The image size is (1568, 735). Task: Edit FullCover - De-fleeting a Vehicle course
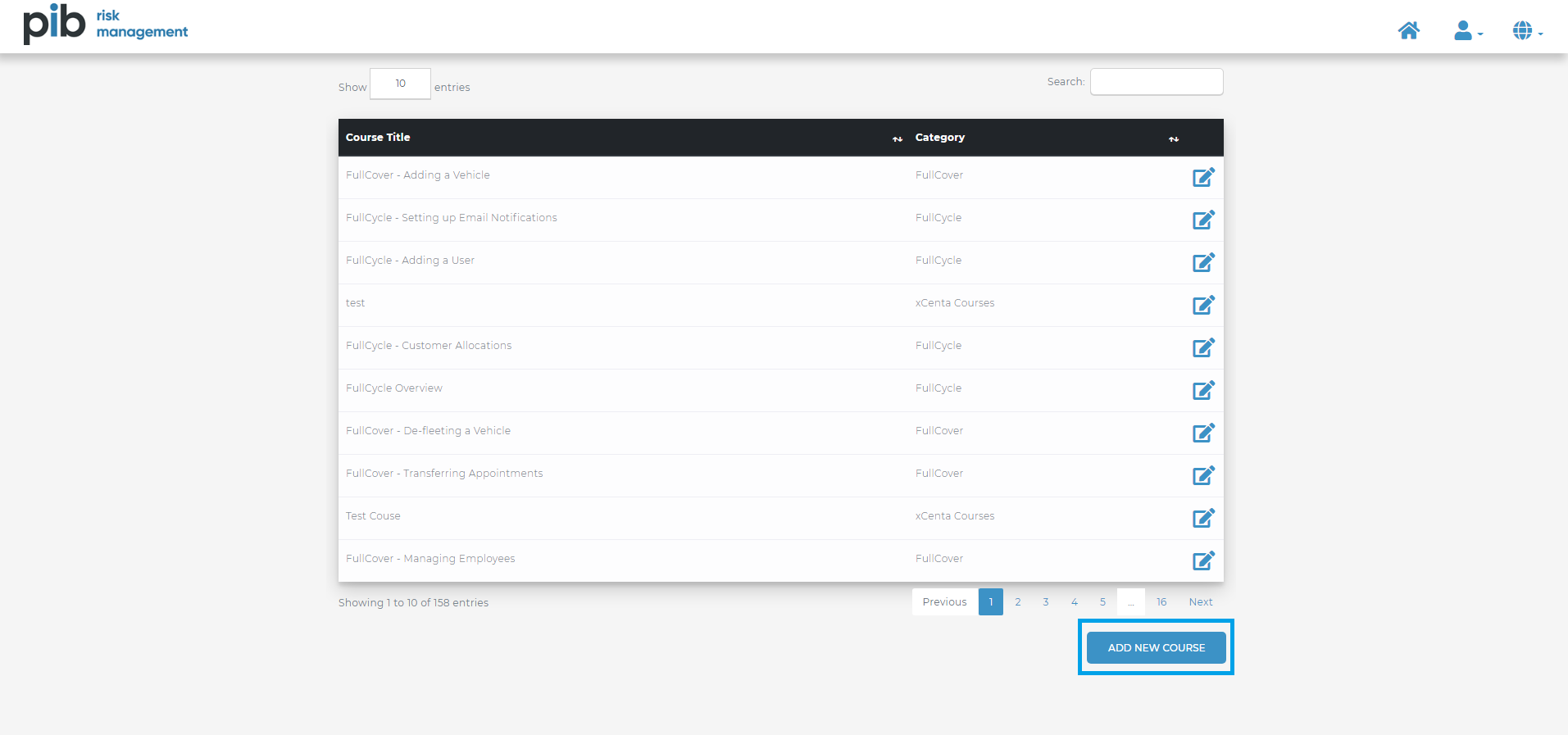click(x=1203, y=433)
